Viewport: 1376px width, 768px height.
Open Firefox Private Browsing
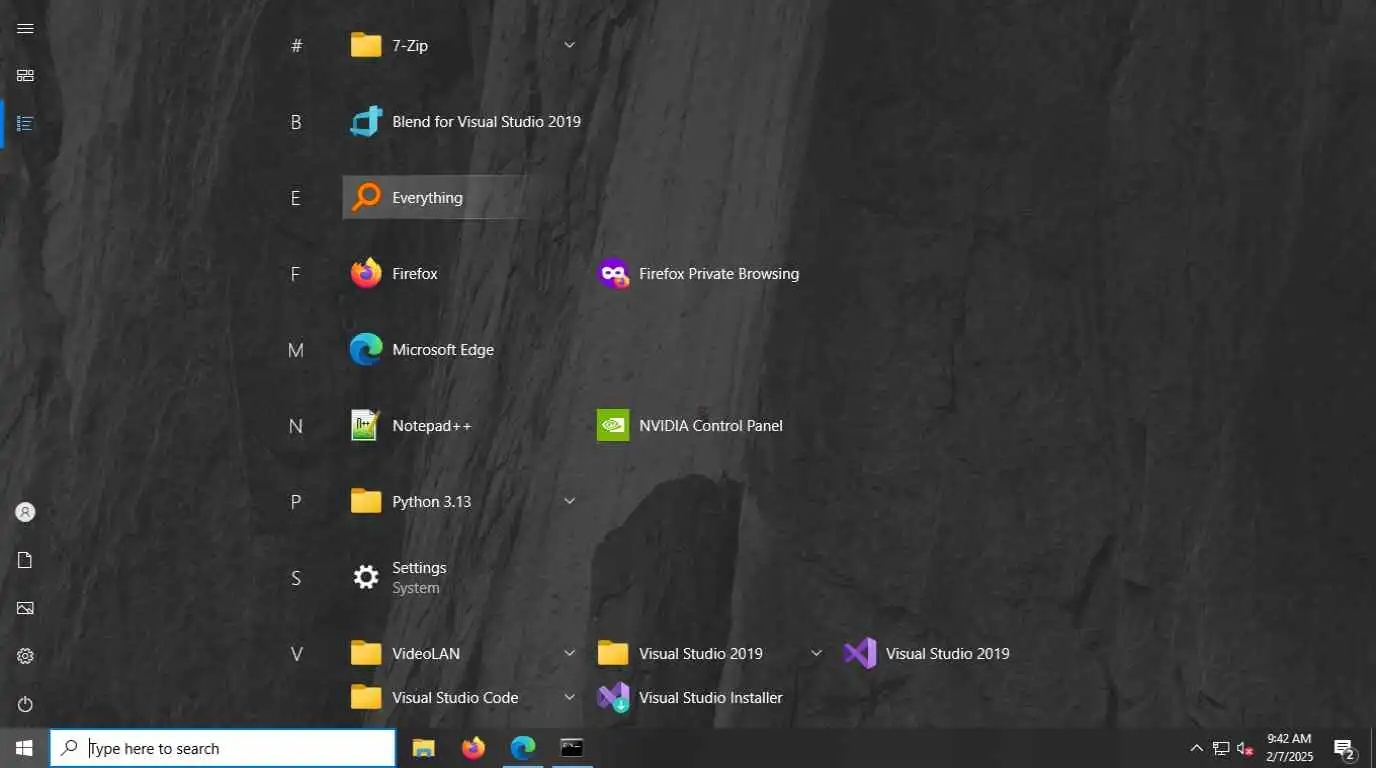coord(712,274)
